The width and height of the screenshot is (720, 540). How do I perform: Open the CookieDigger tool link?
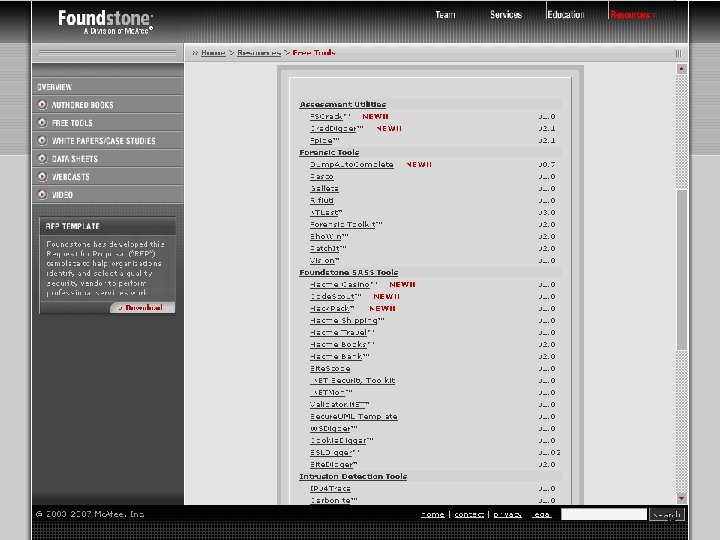[338, 440]
